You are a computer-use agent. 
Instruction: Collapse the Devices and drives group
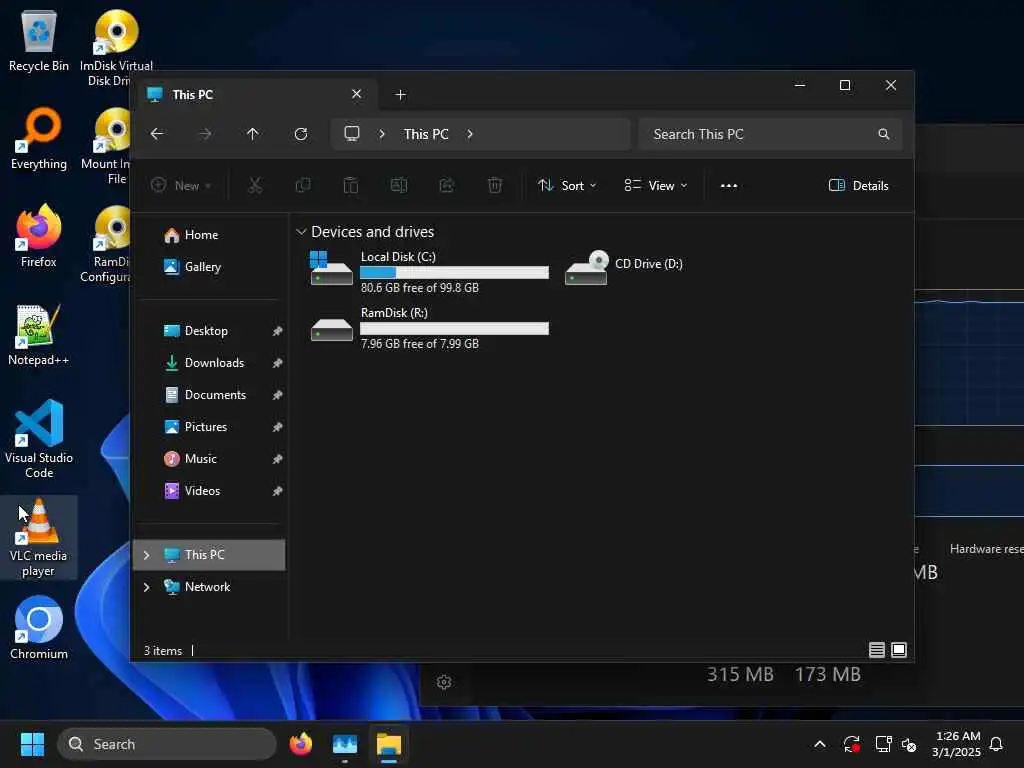(x=301, y=232)
